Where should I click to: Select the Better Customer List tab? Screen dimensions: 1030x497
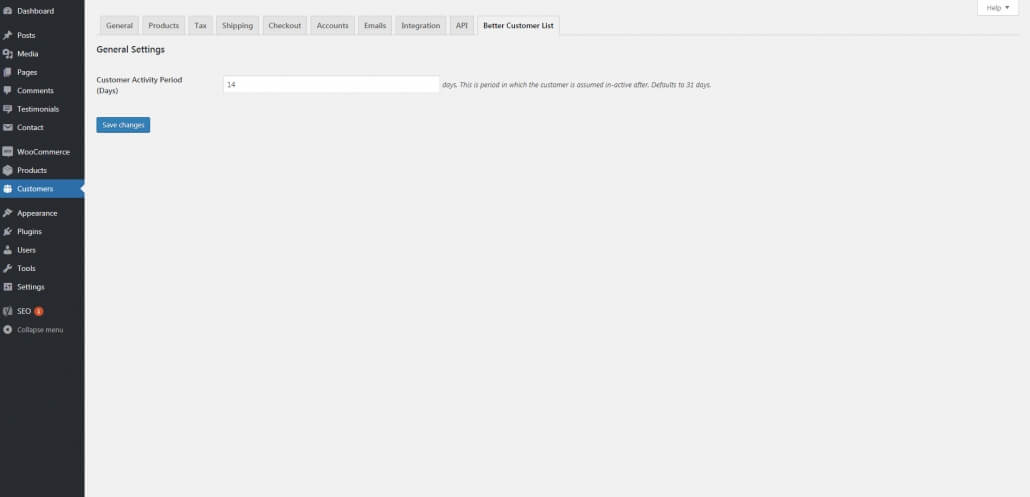(518, 26)
